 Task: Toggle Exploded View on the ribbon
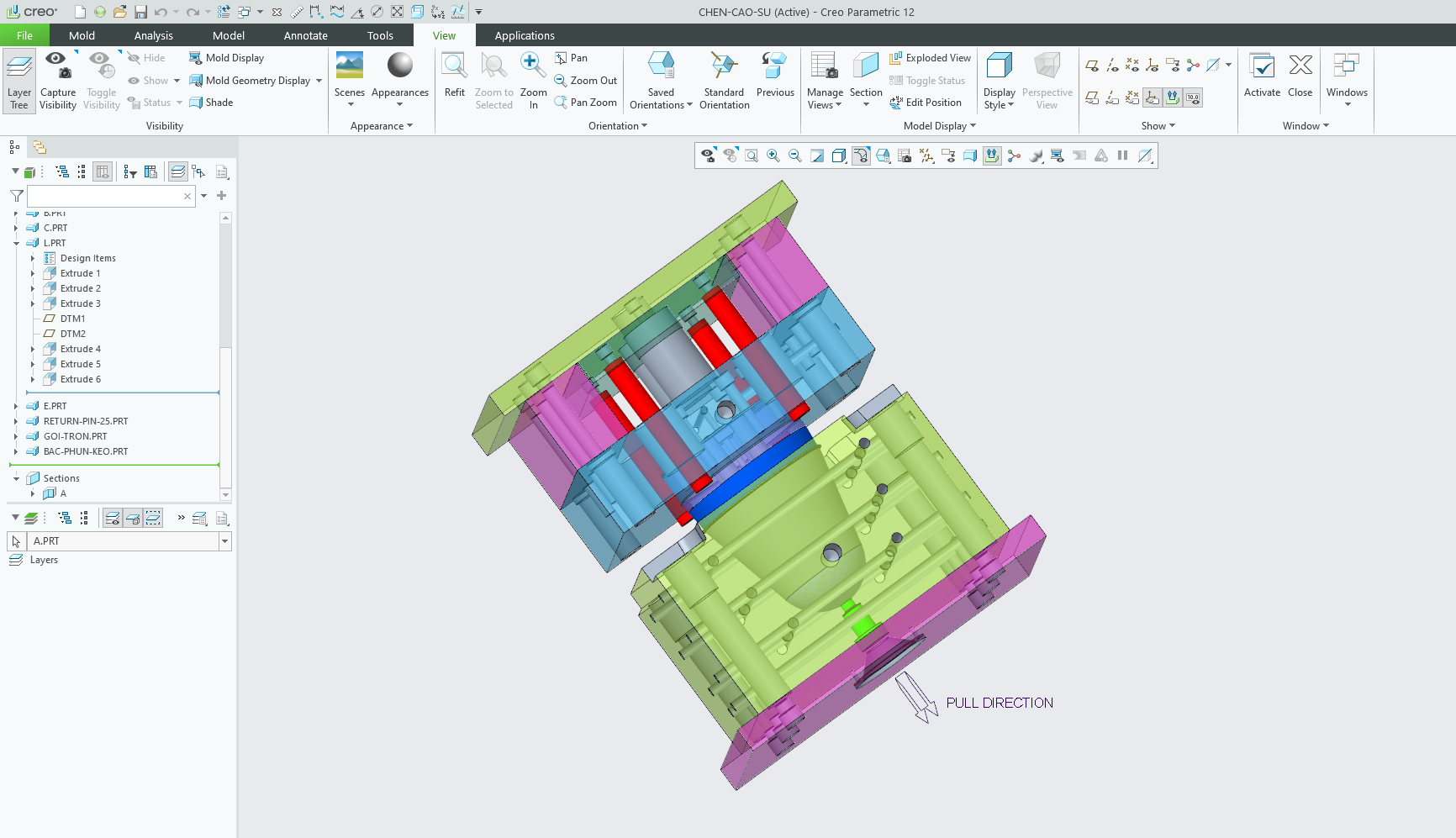(930, 58)
